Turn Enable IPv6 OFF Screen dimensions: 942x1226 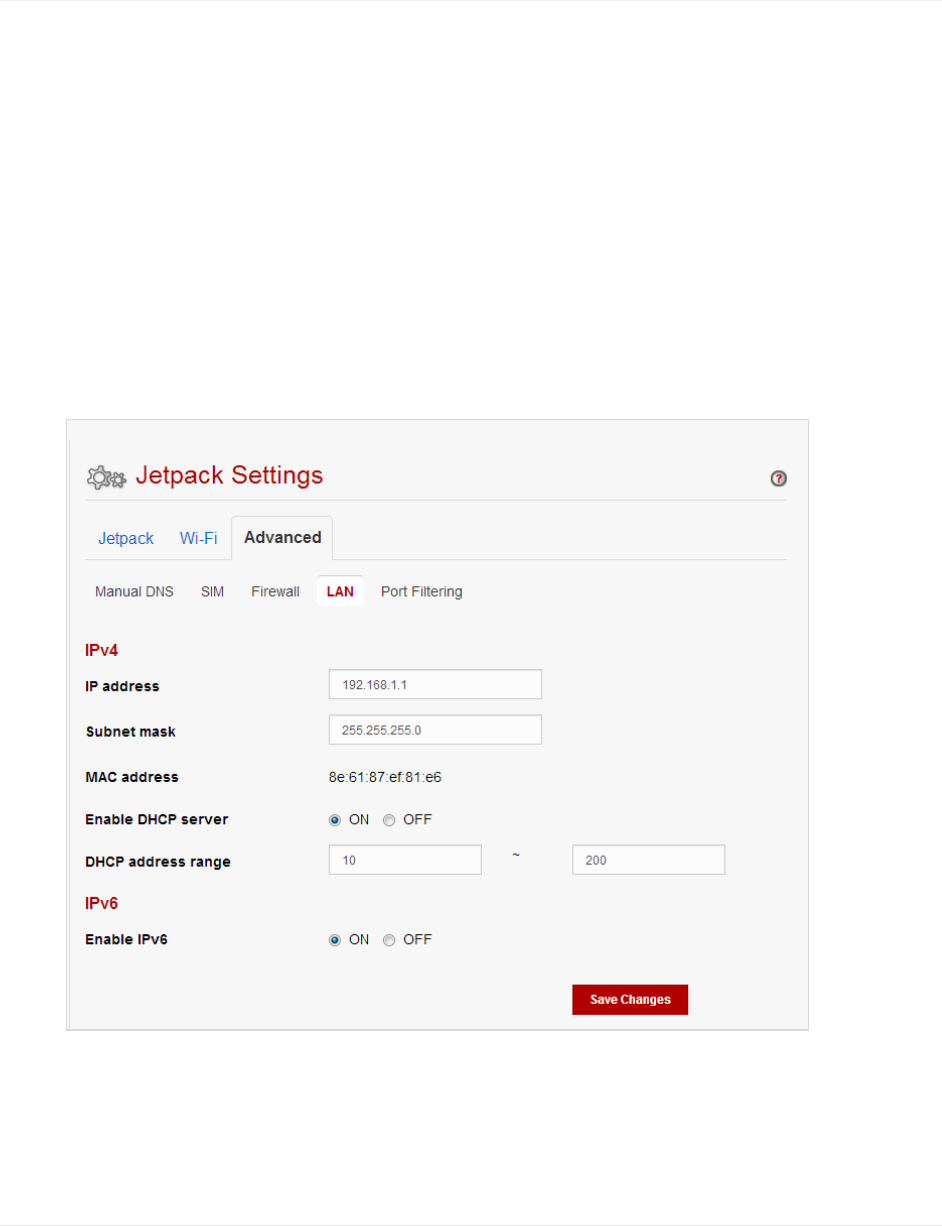[x=389, y=940]
